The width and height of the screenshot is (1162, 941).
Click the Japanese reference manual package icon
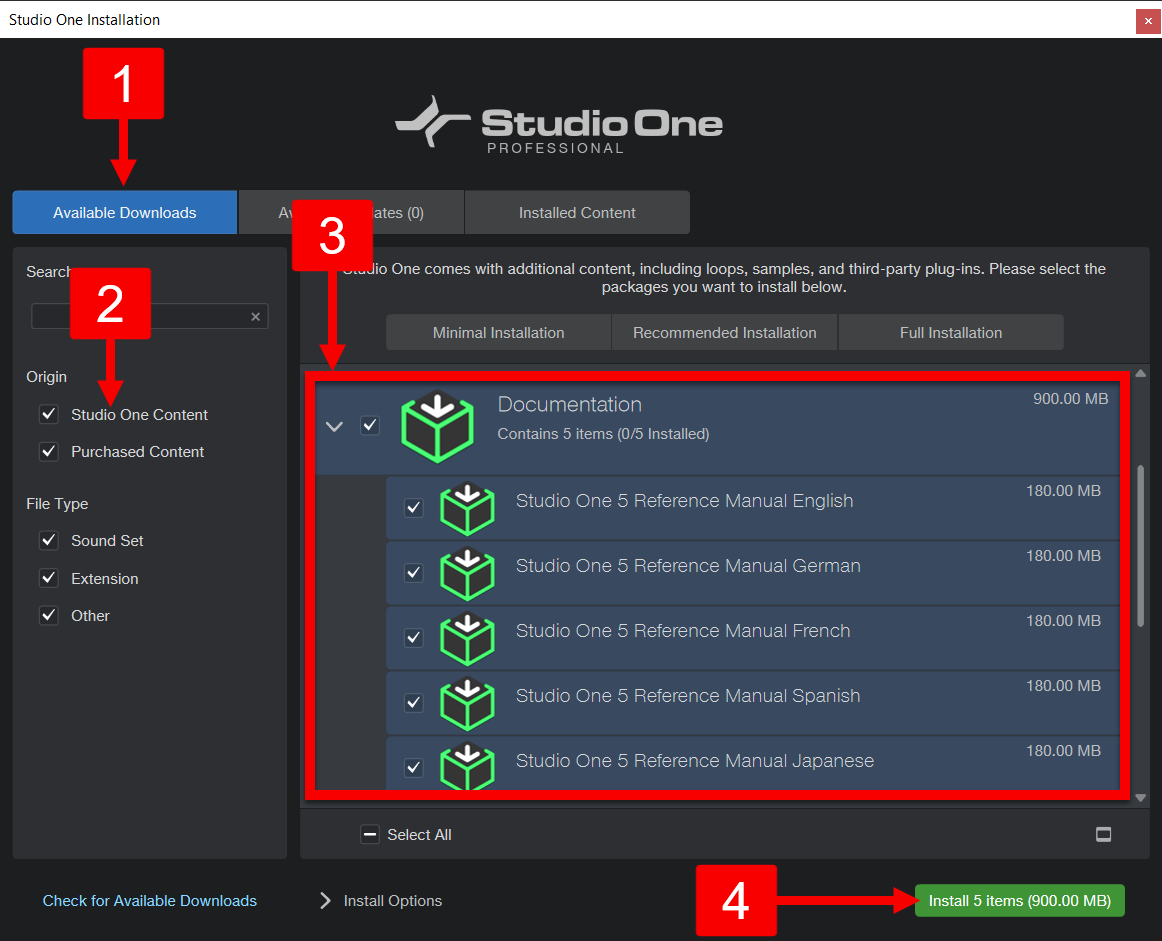(x=467, y=767)
